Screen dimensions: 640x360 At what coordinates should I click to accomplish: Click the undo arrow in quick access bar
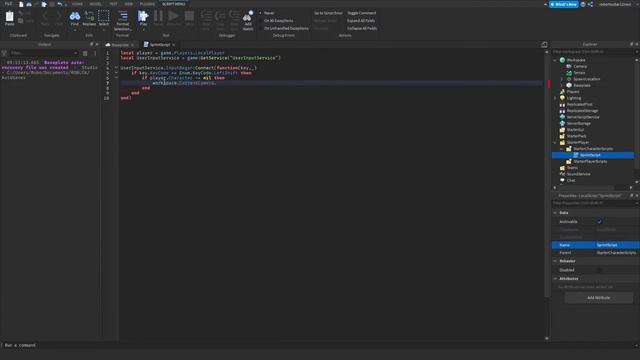(60, 4)
